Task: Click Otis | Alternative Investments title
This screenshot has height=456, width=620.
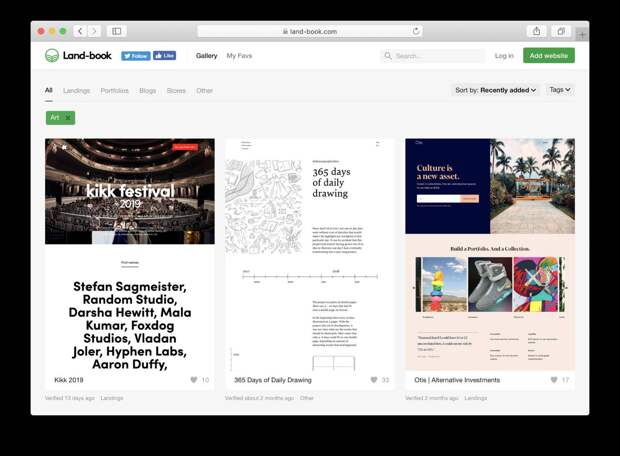Action: (x=457, y=380)
